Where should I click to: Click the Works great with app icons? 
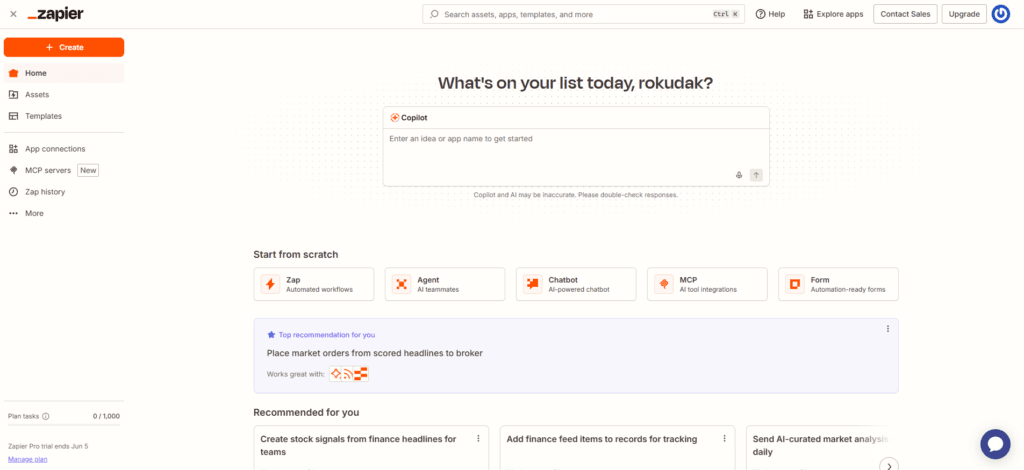tap(349, 374)
